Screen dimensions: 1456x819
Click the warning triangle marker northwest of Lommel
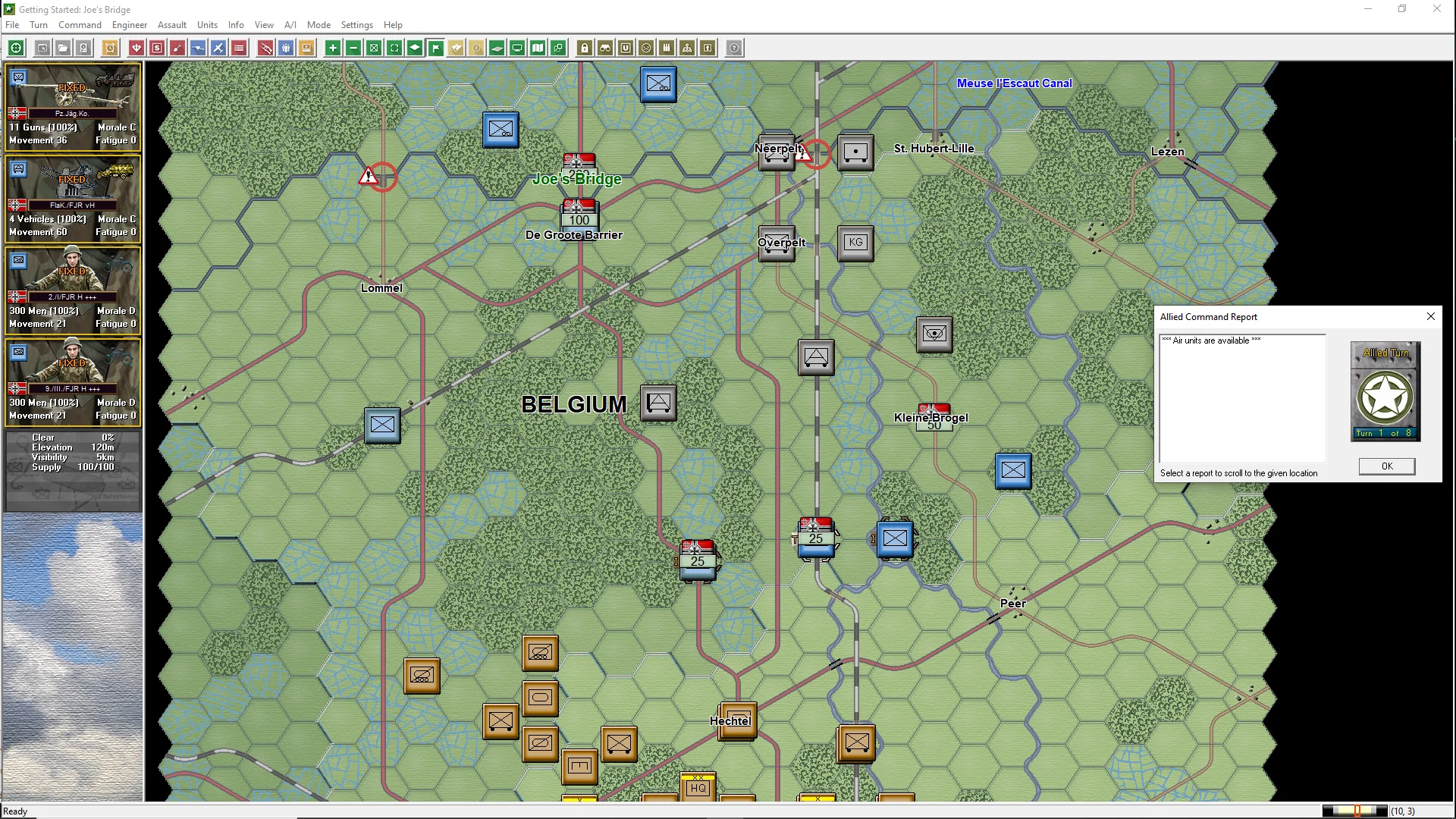(x=369, y=176)
